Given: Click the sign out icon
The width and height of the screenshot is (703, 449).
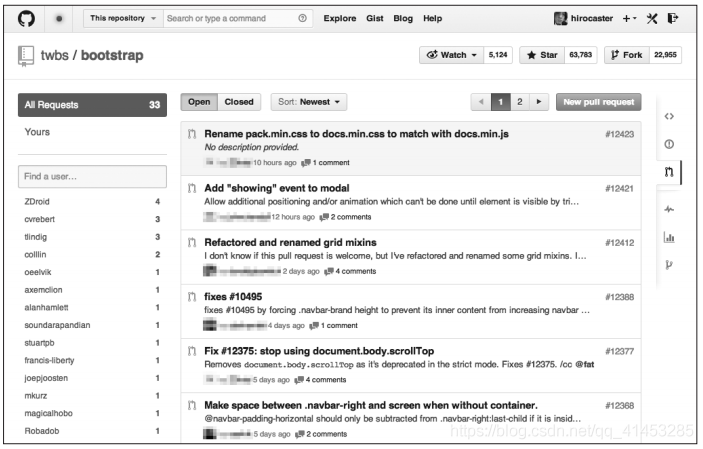Looking at the screenshot, I should (x=673, y=18).
